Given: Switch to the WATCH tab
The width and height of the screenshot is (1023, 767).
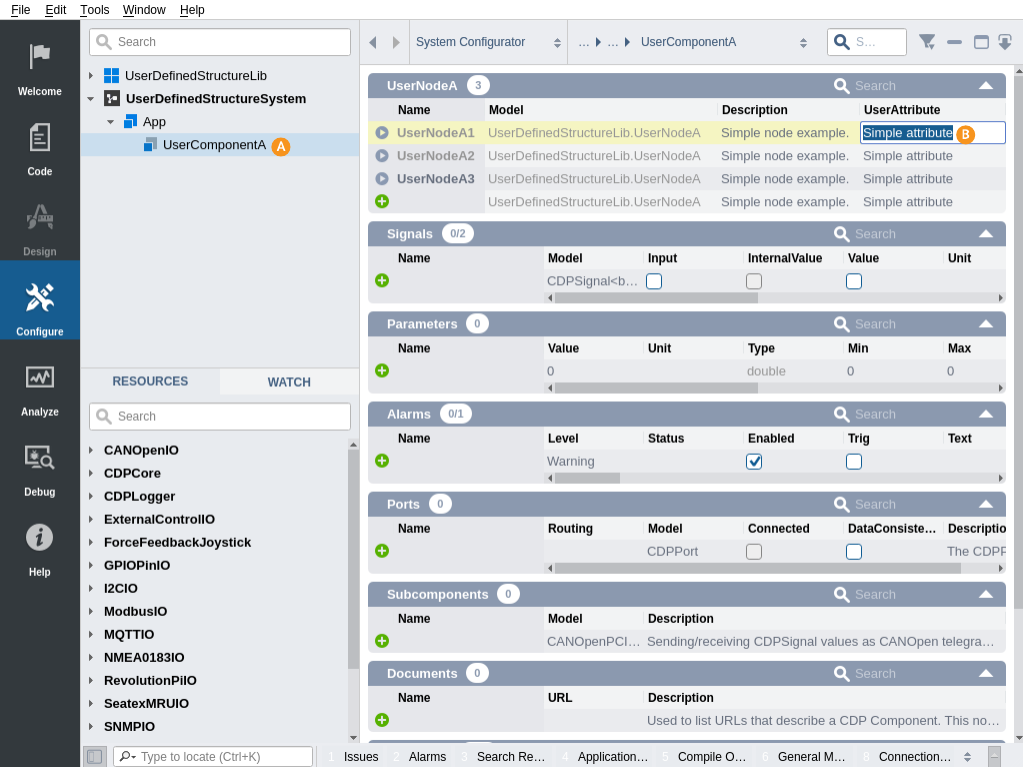Looking at the screenshot, I should point(289,382).
